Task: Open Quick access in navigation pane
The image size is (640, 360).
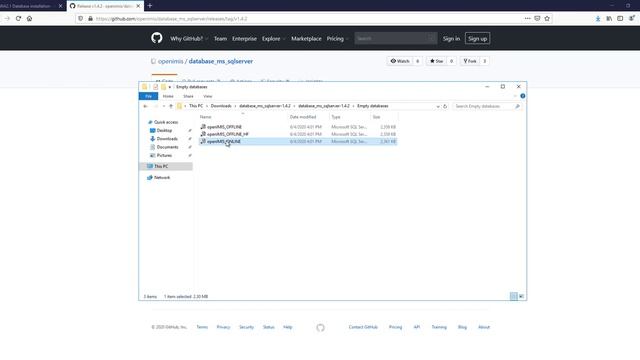Action: point(166,122)
